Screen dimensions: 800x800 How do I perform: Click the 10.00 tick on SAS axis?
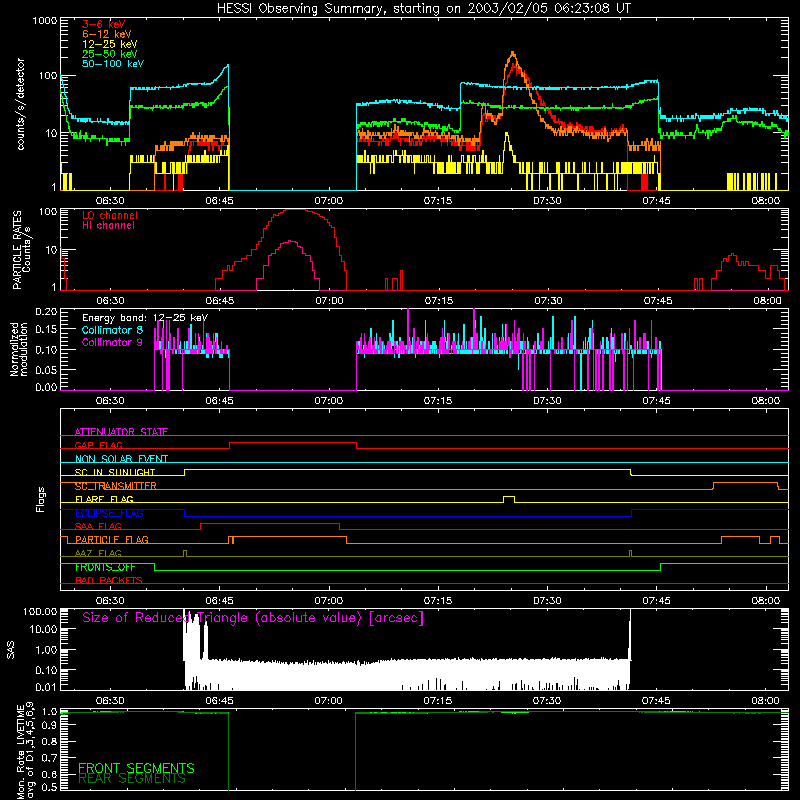pyautogui.click(x=43, y=629)
